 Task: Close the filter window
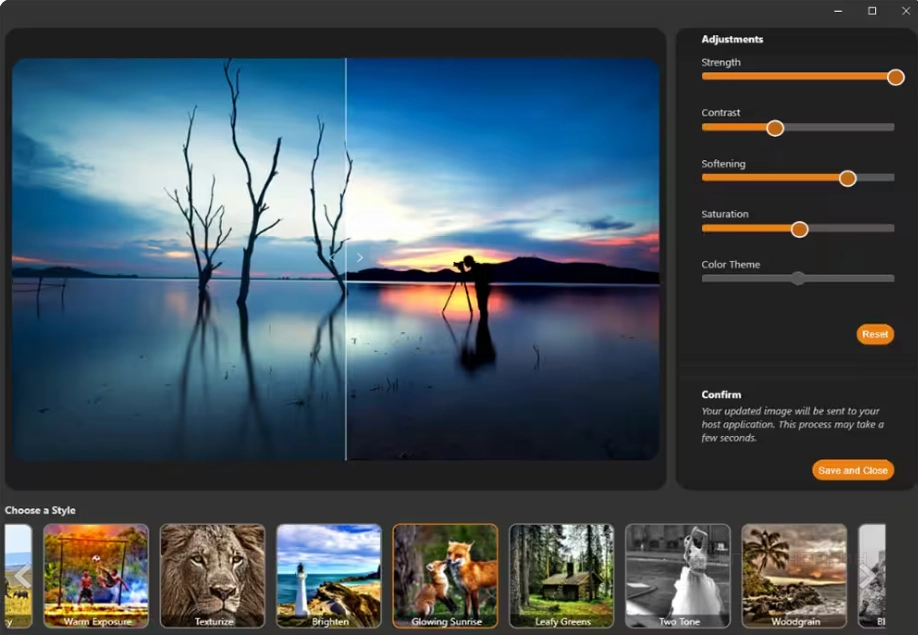coord(905,11)
